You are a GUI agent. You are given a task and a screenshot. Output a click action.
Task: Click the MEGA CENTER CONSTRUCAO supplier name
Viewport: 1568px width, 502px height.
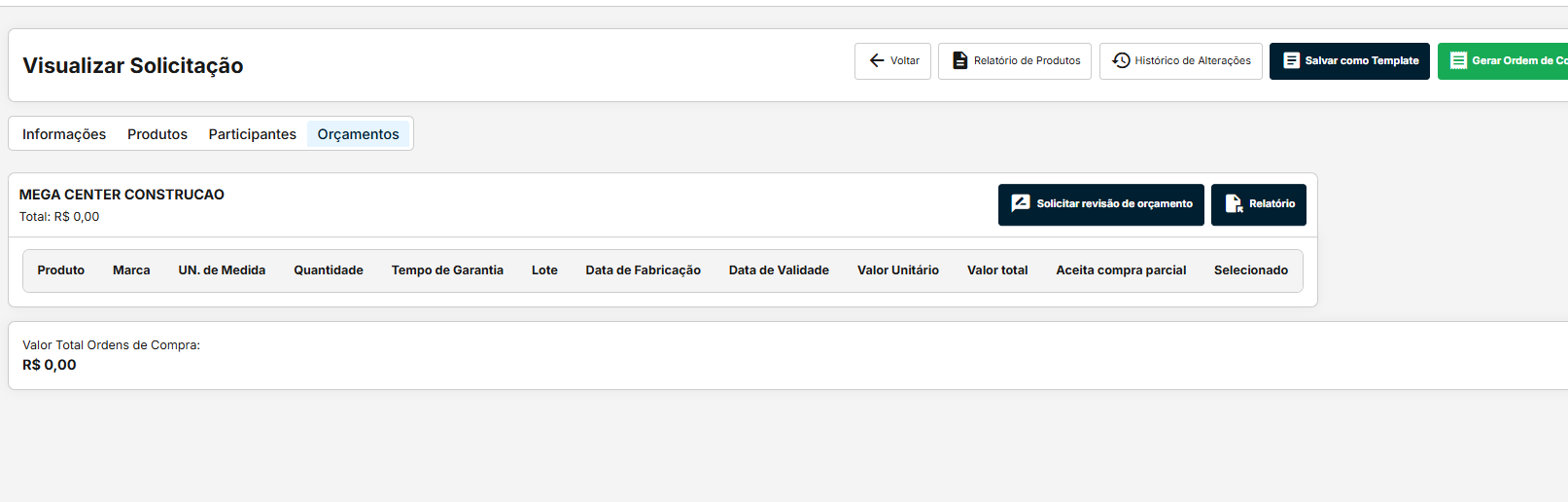click(x=122, y=195)
